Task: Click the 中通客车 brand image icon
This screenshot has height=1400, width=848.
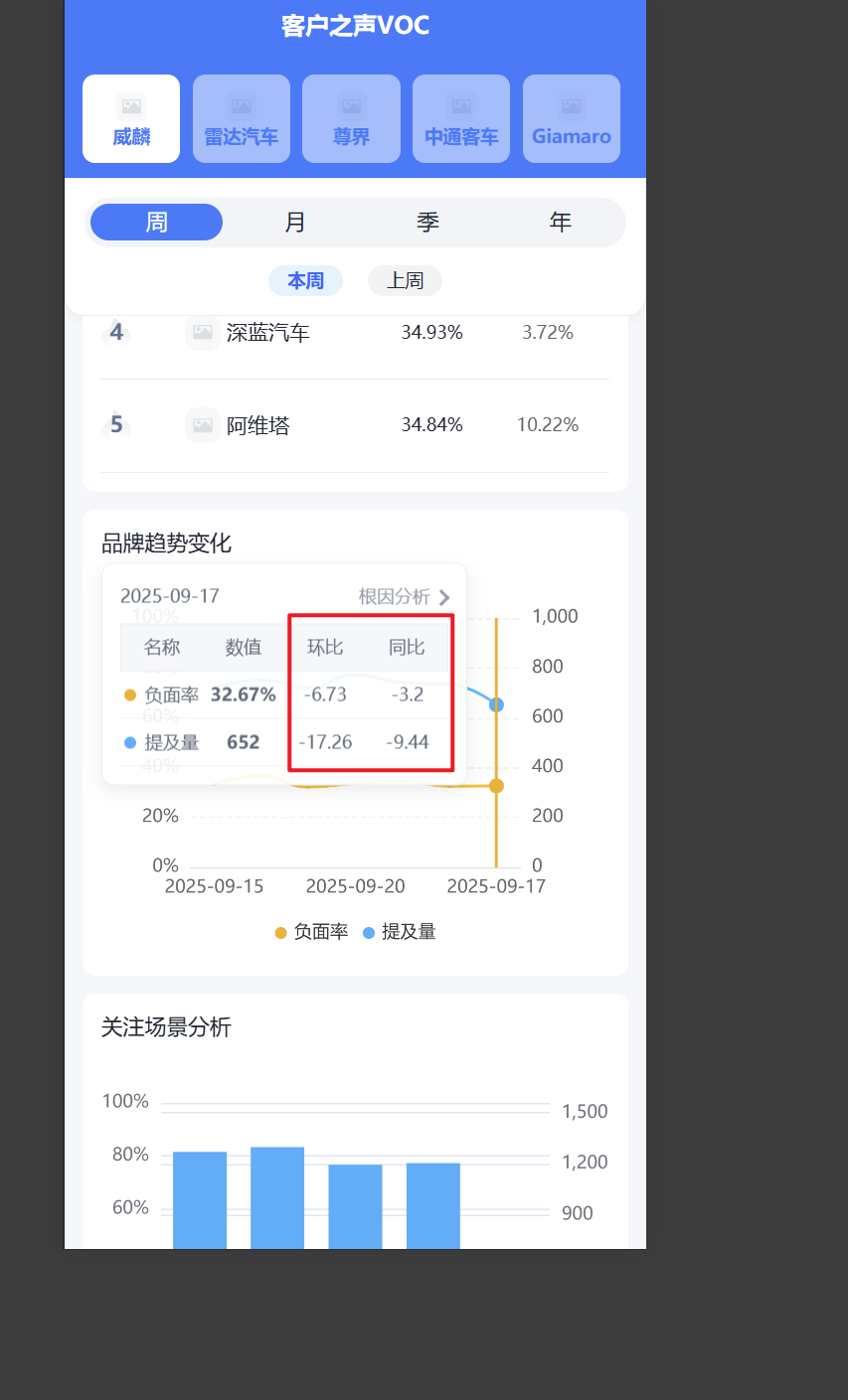Action: [461, 105]
